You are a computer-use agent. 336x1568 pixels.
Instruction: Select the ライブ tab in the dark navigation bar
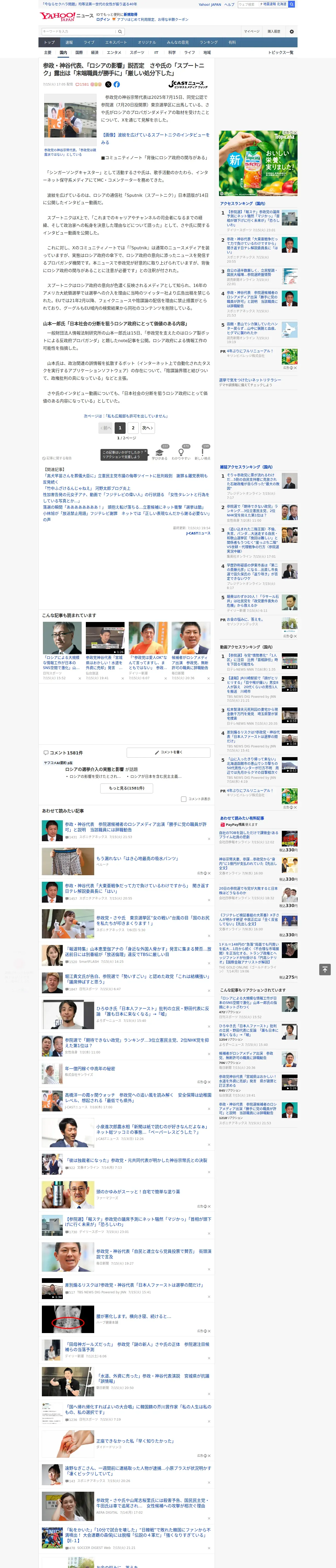point(89,43)
